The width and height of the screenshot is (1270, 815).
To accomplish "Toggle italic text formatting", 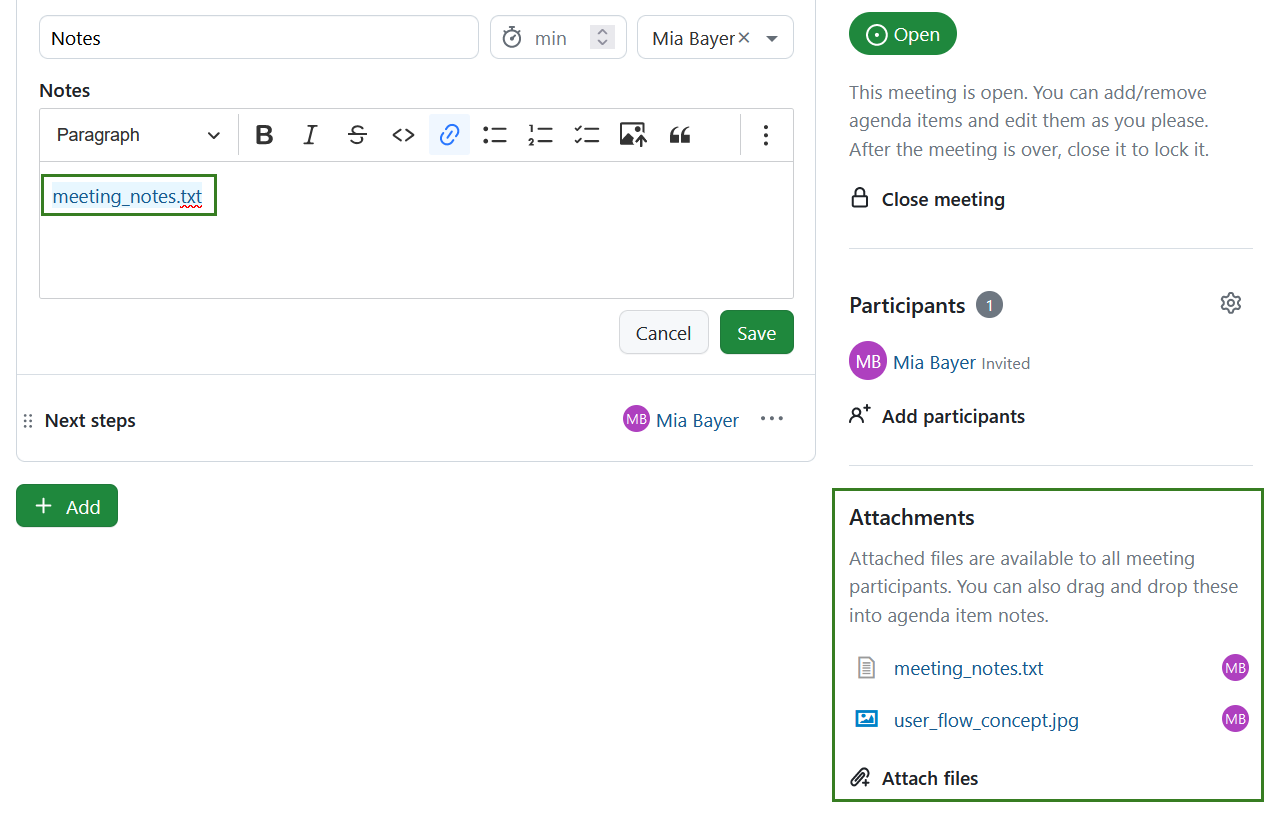I will (310, 135).
